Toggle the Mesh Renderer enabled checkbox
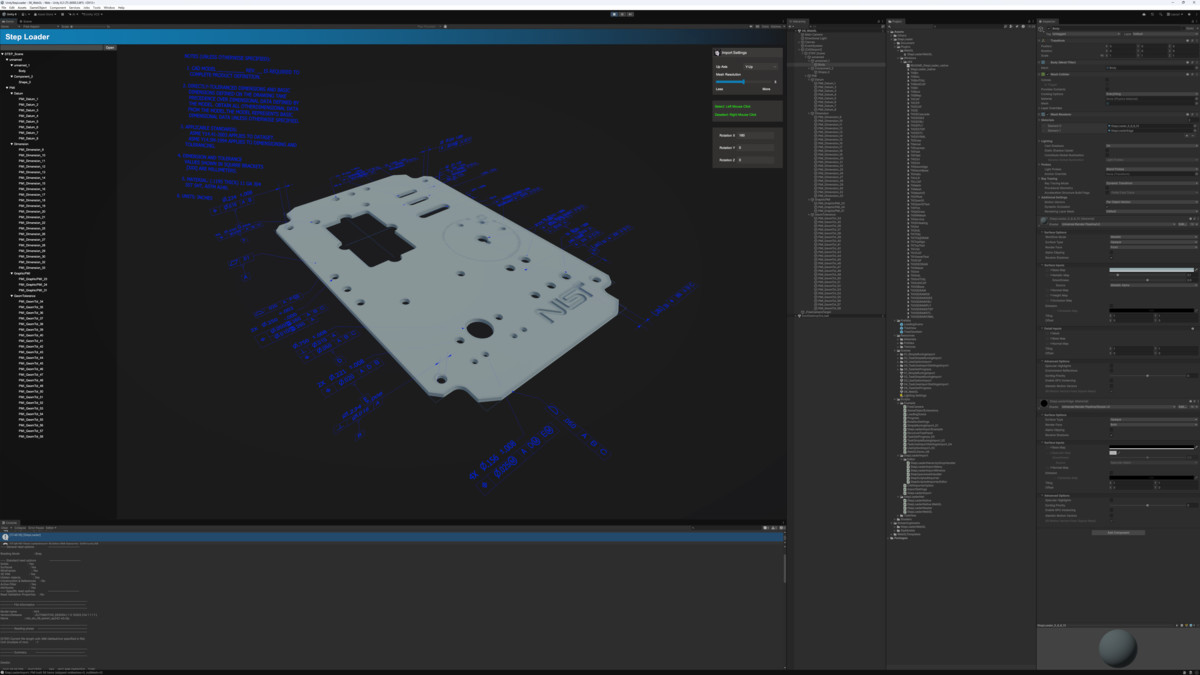This screenshot has width=1200, height=675. click(1047, 114)
